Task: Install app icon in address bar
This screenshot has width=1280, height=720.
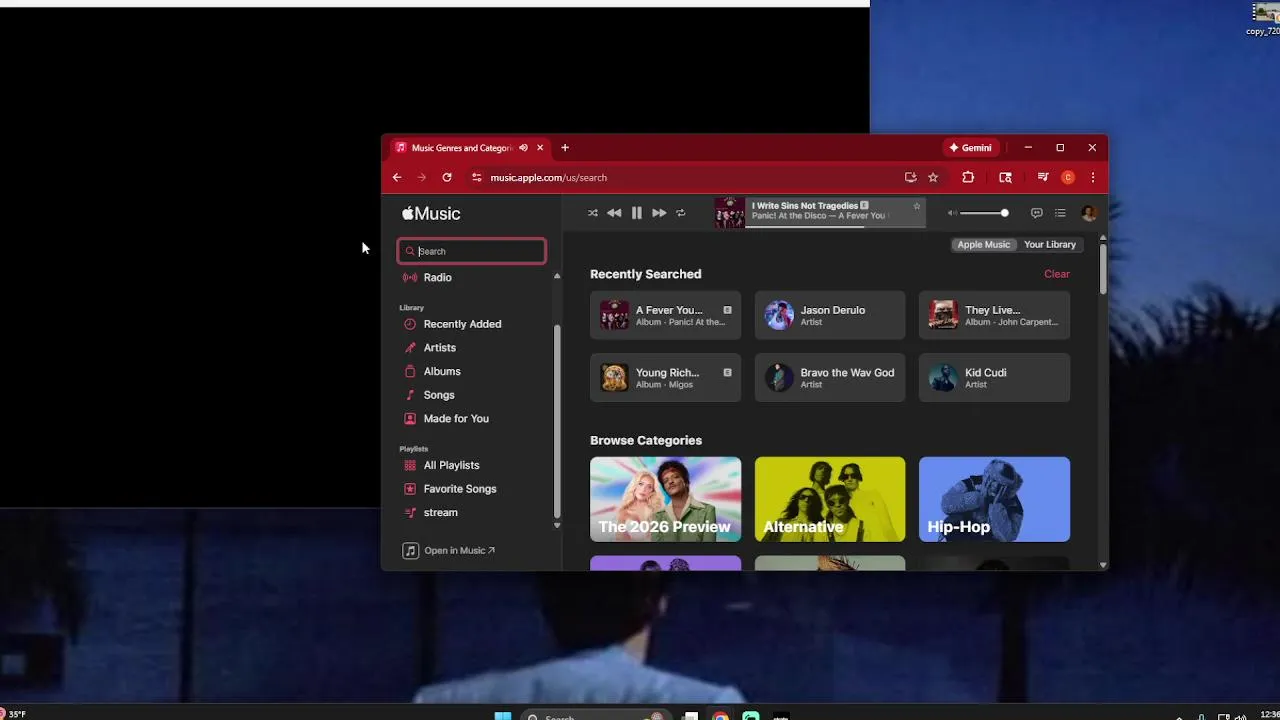Action: tap(910, 177)
